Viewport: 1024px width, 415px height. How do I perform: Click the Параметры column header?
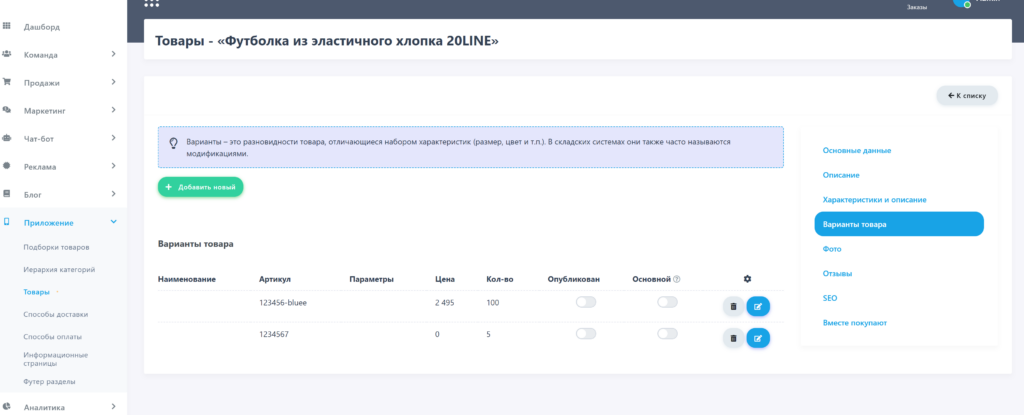(372, 279)
